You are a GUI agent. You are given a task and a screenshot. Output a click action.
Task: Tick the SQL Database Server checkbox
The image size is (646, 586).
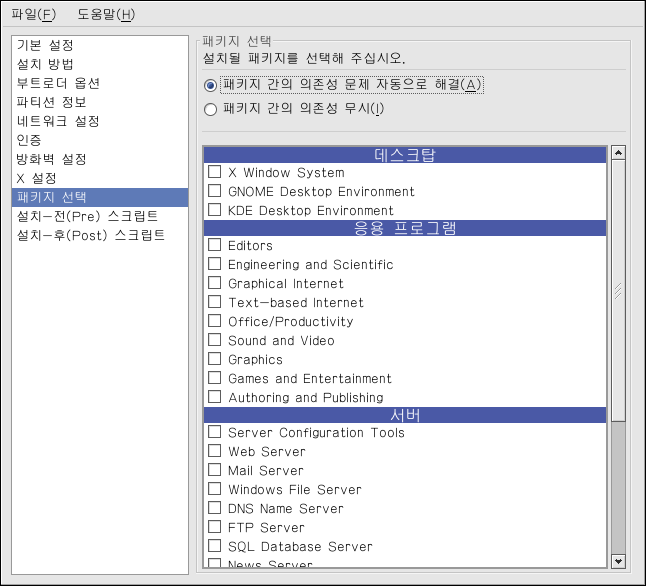214,546
